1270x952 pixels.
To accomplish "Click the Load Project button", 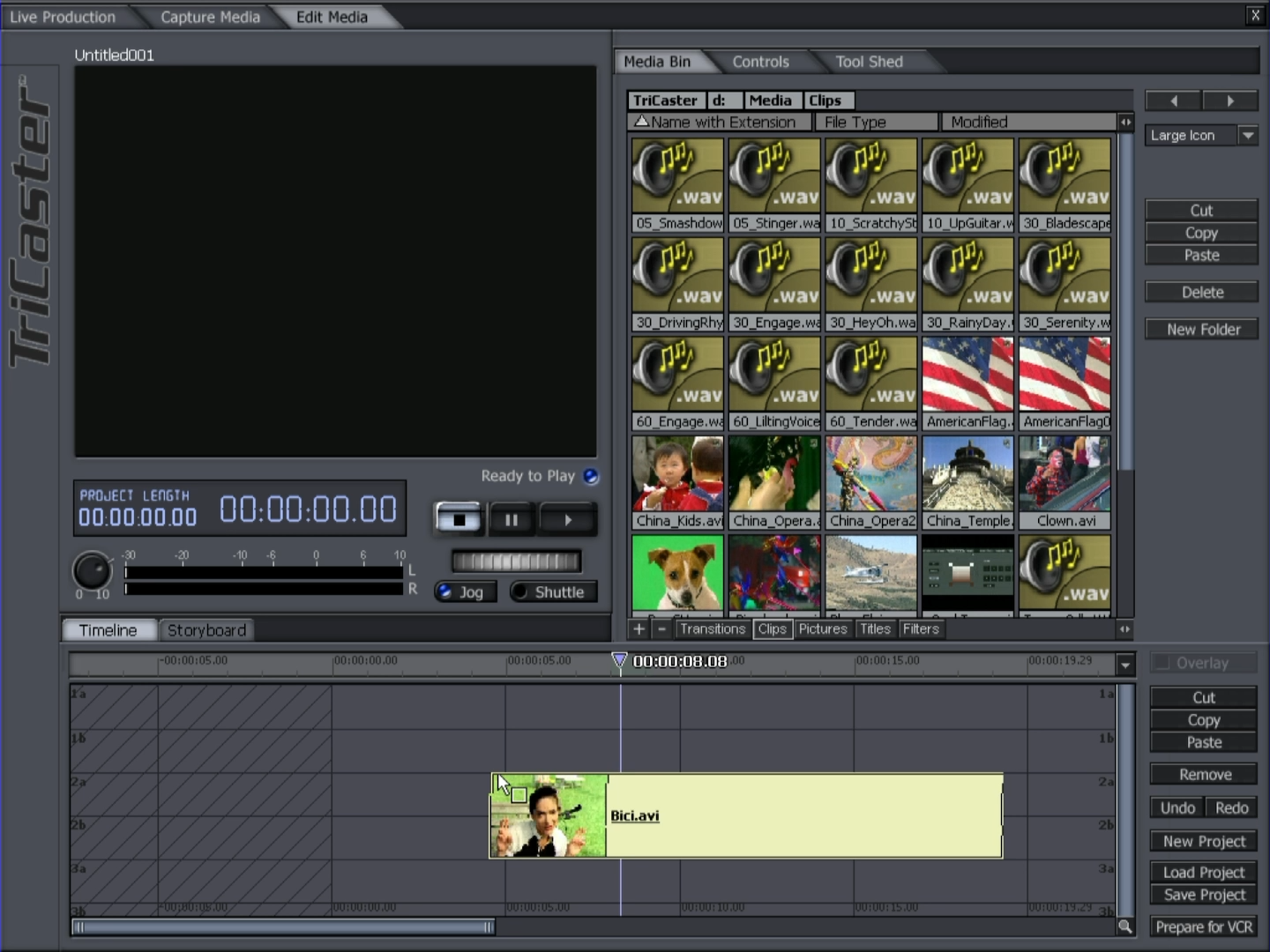I will click(1204, 872).
